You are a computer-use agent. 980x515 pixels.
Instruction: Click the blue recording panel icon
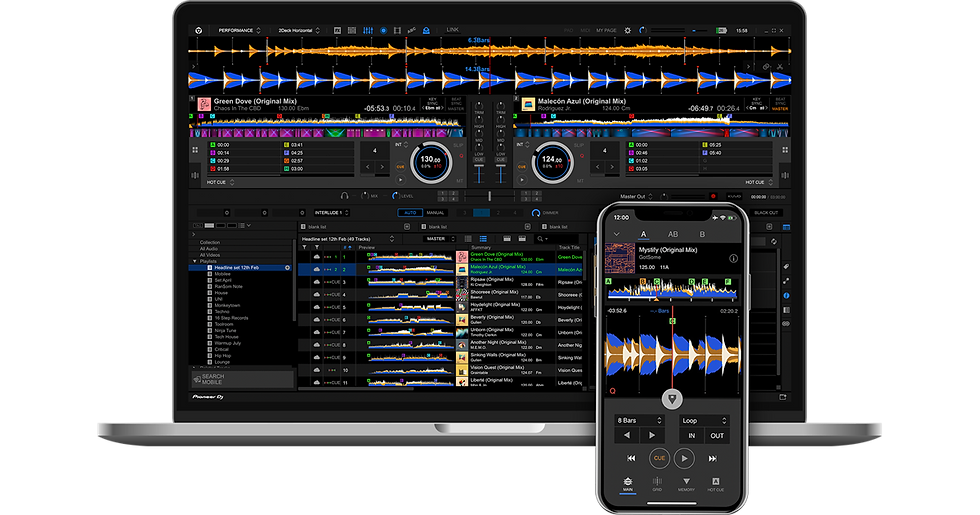(x=383, y=30)
